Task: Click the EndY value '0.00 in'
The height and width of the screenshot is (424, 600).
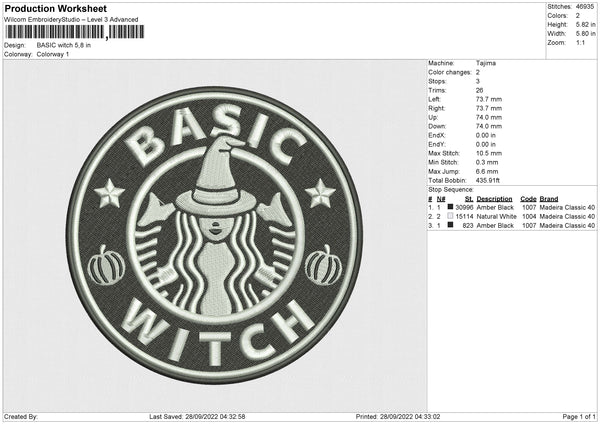Action: (x=486, y=145)
